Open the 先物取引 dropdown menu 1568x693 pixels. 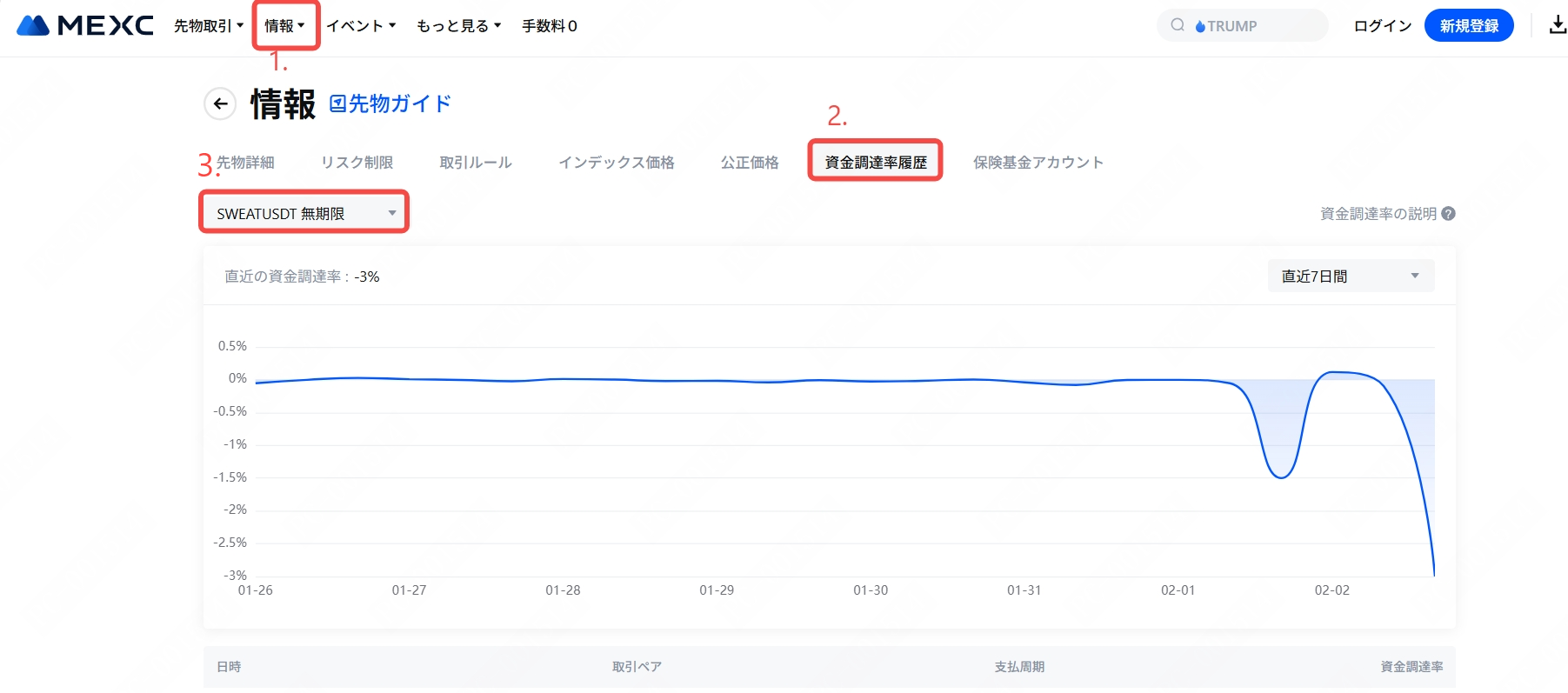(x=208, y=26)
